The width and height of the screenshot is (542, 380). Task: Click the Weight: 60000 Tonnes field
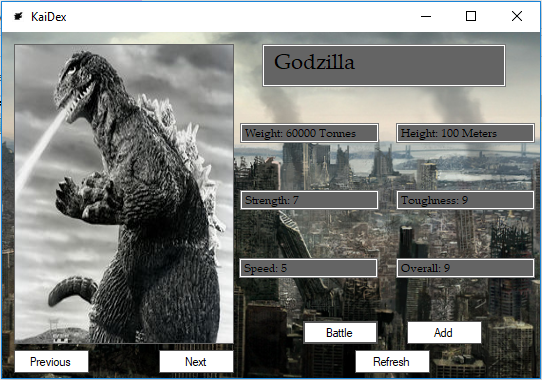pos(309,133)
